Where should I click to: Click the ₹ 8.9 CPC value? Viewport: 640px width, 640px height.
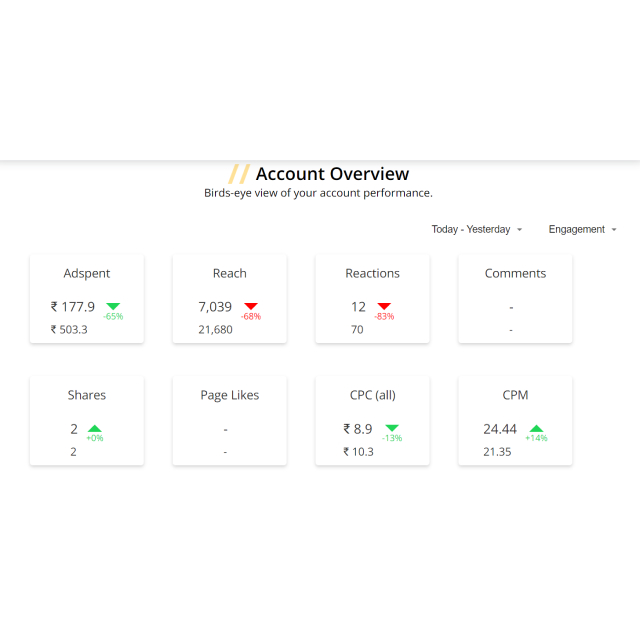tap(358, 429)
